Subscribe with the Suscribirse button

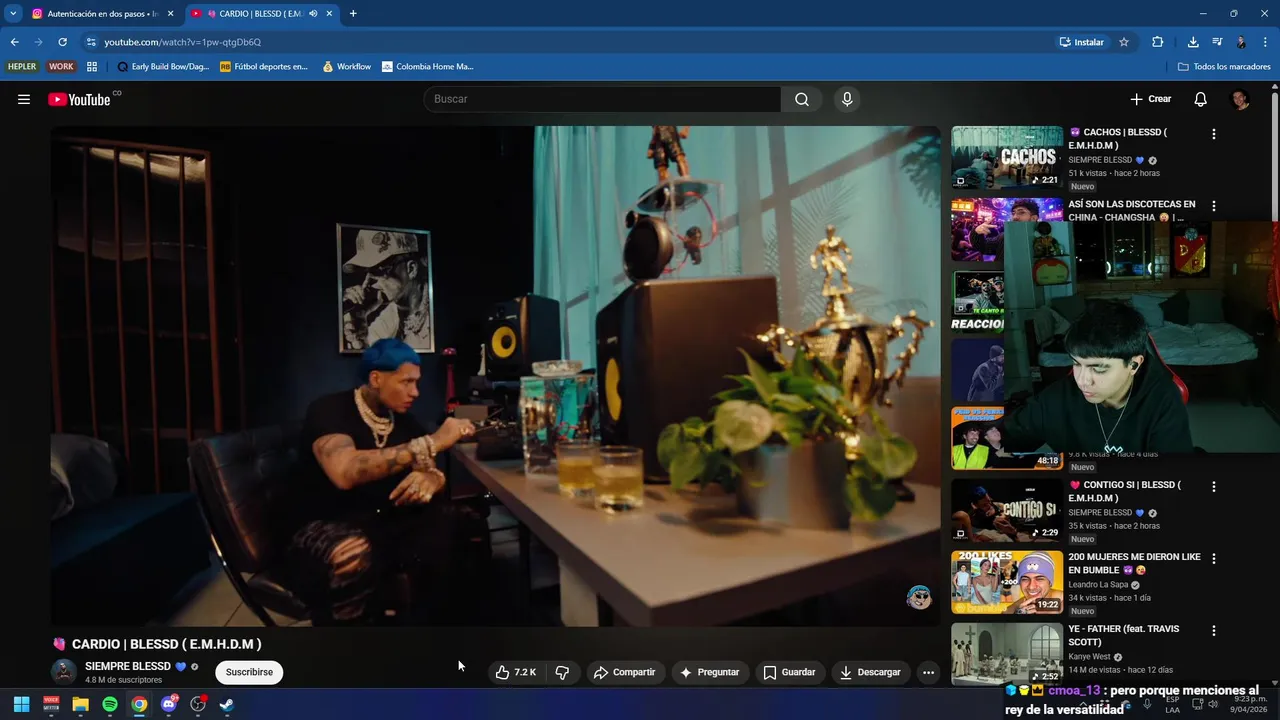pyautogui.click(x=249, y=672)
